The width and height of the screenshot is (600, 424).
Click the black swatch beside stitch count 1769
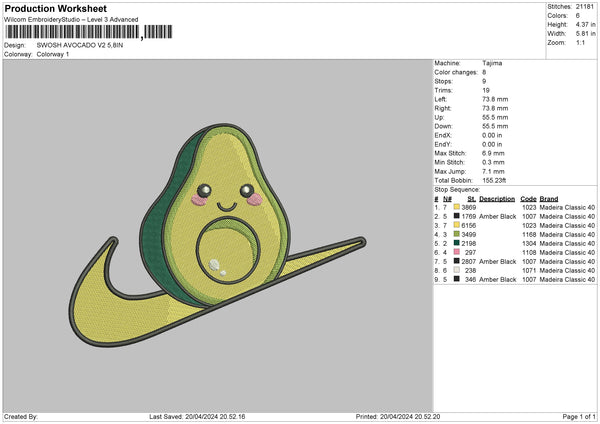pos(457,216)
